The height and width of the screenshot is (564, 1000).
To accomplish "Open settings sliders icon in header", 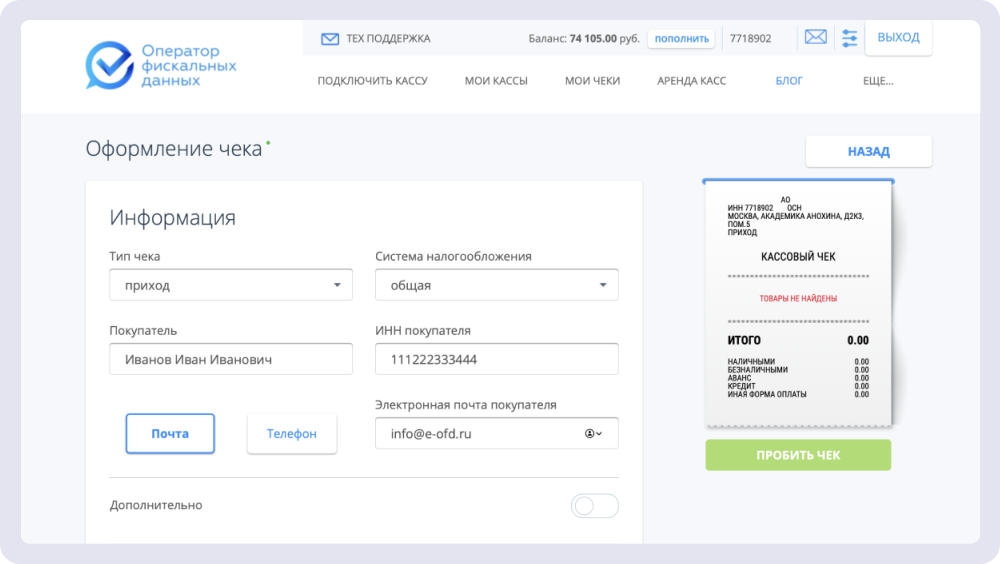I will [849, 38].
